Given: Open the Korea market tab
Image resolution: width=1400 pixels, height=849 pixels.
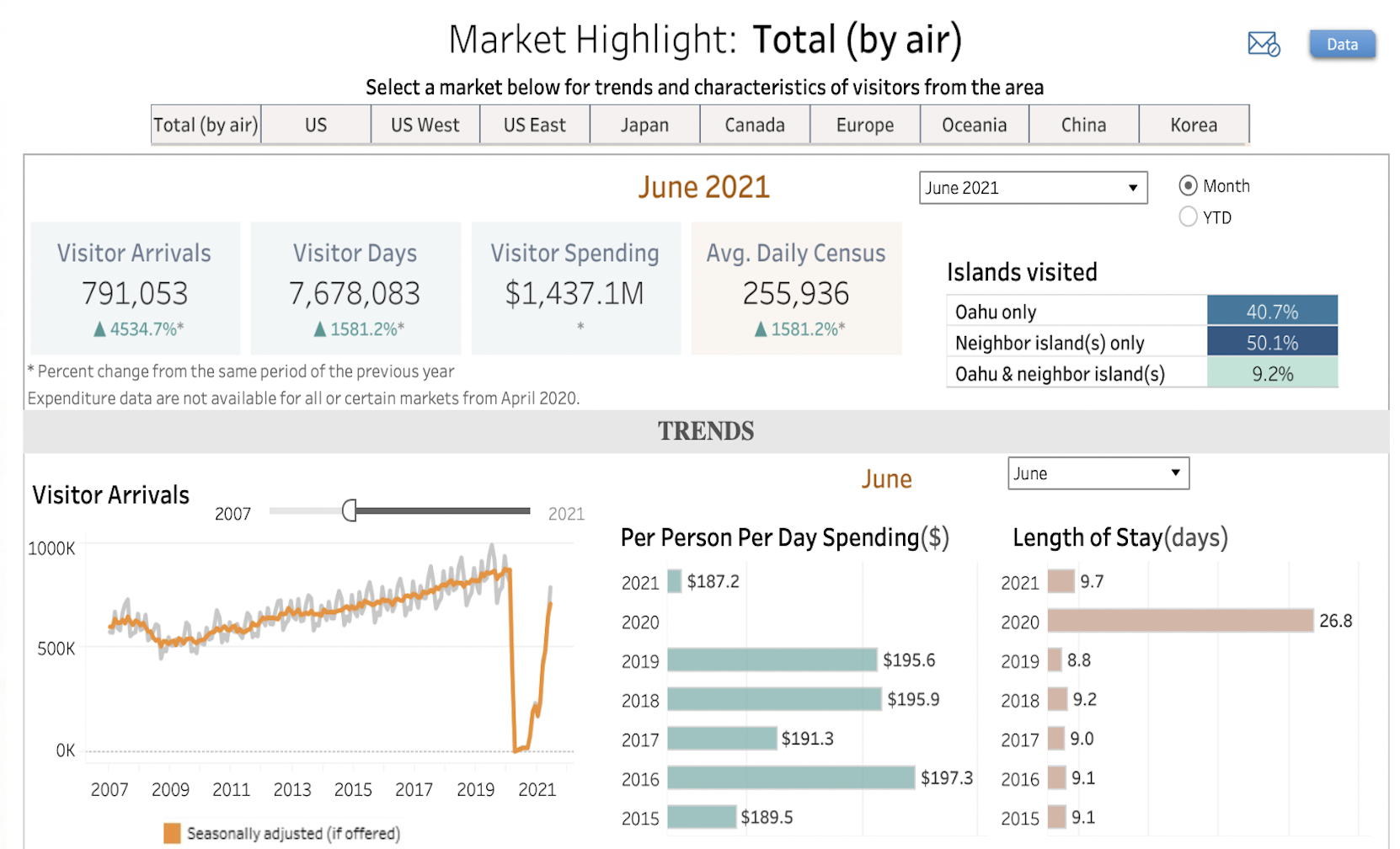Looking at the screenshot, I should pyautogui.click(x=1194, y=125).
